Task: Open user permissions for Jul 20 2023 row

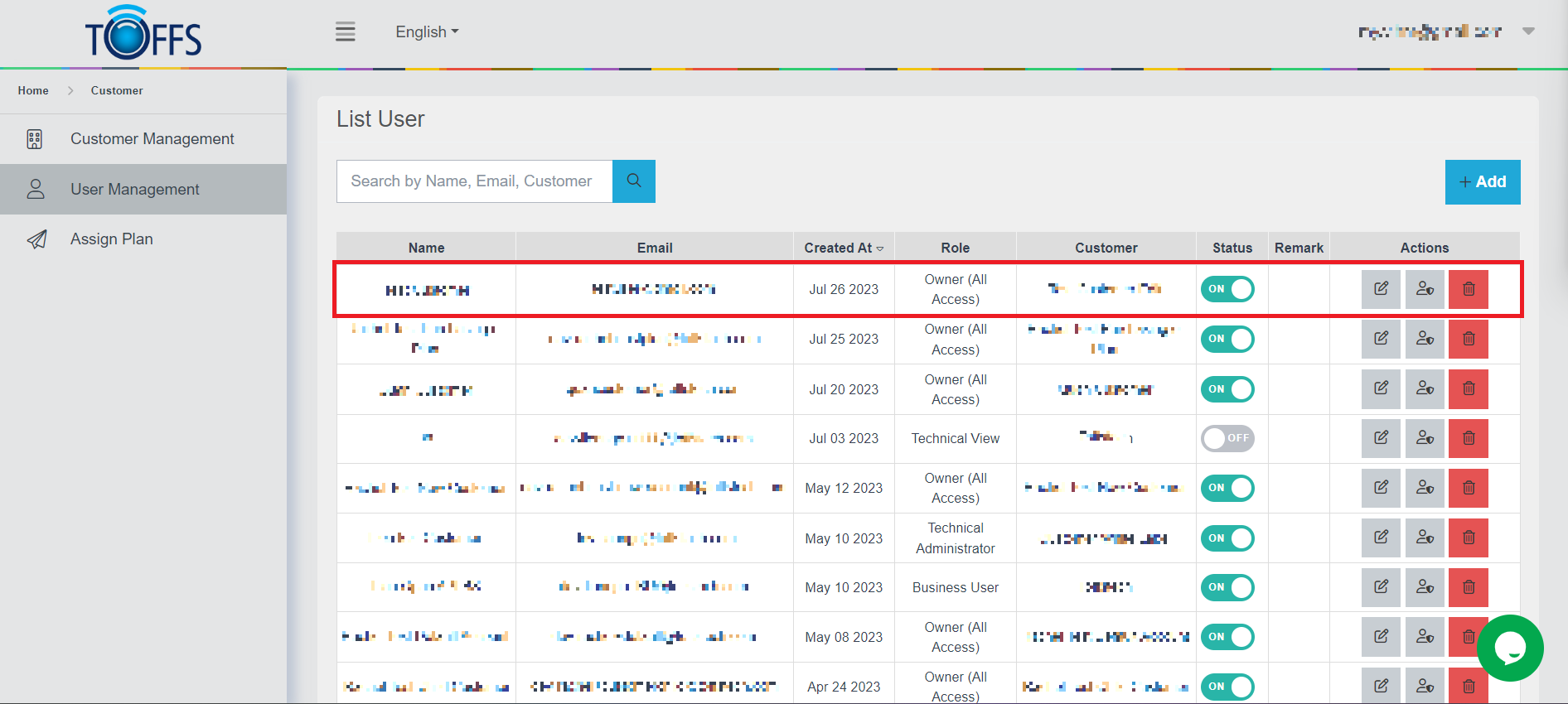Action: 1425,388
